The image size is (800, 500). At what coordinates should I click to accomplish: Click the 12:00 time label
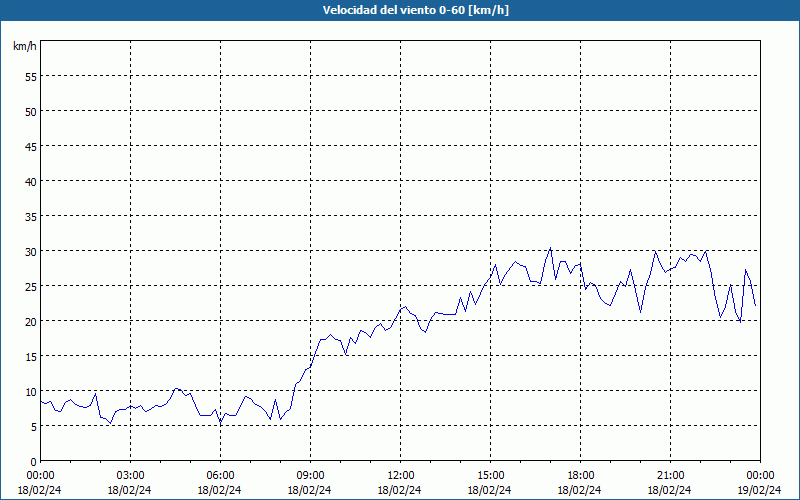[400, 476]
